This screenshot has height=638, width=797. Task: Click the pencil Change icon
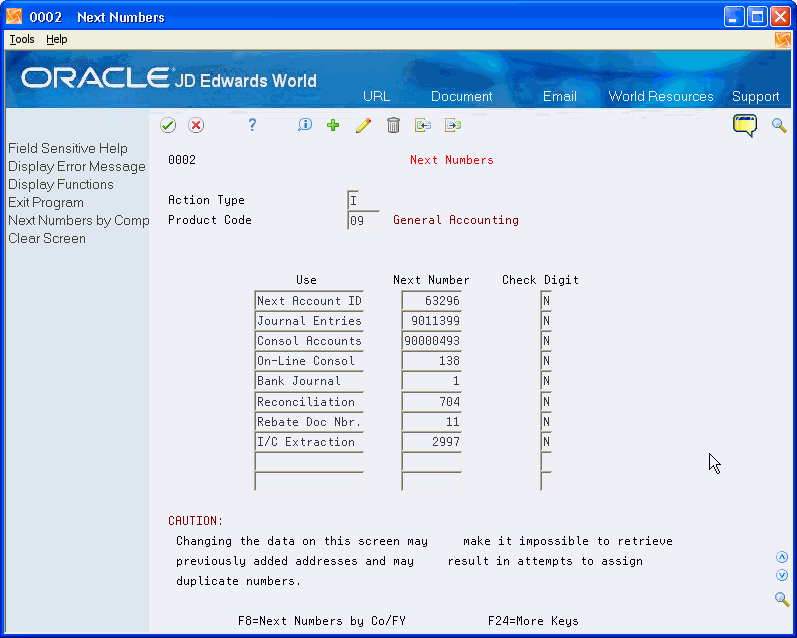363,125
